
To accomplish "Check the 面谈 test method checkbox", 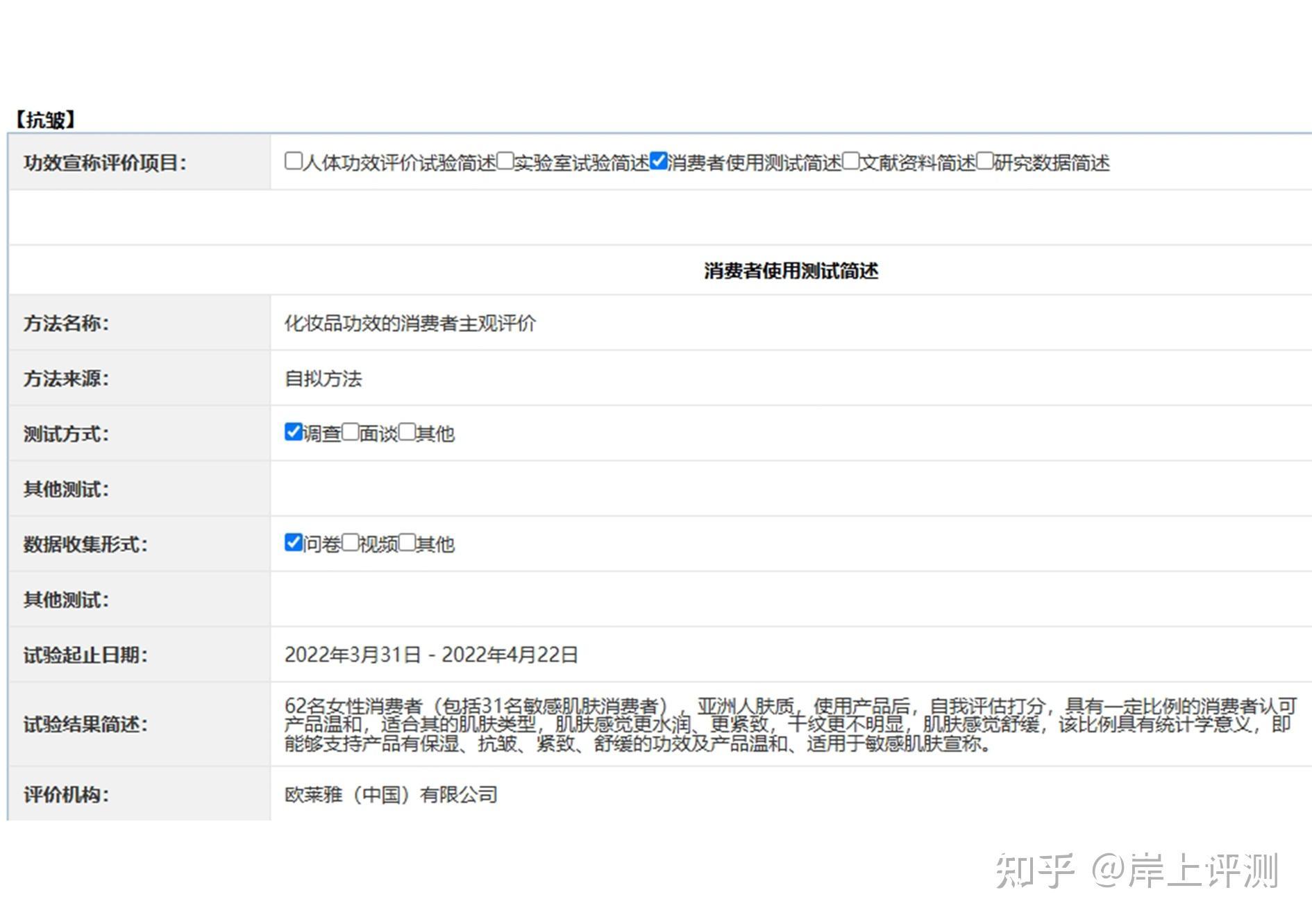I will (351, 432).
